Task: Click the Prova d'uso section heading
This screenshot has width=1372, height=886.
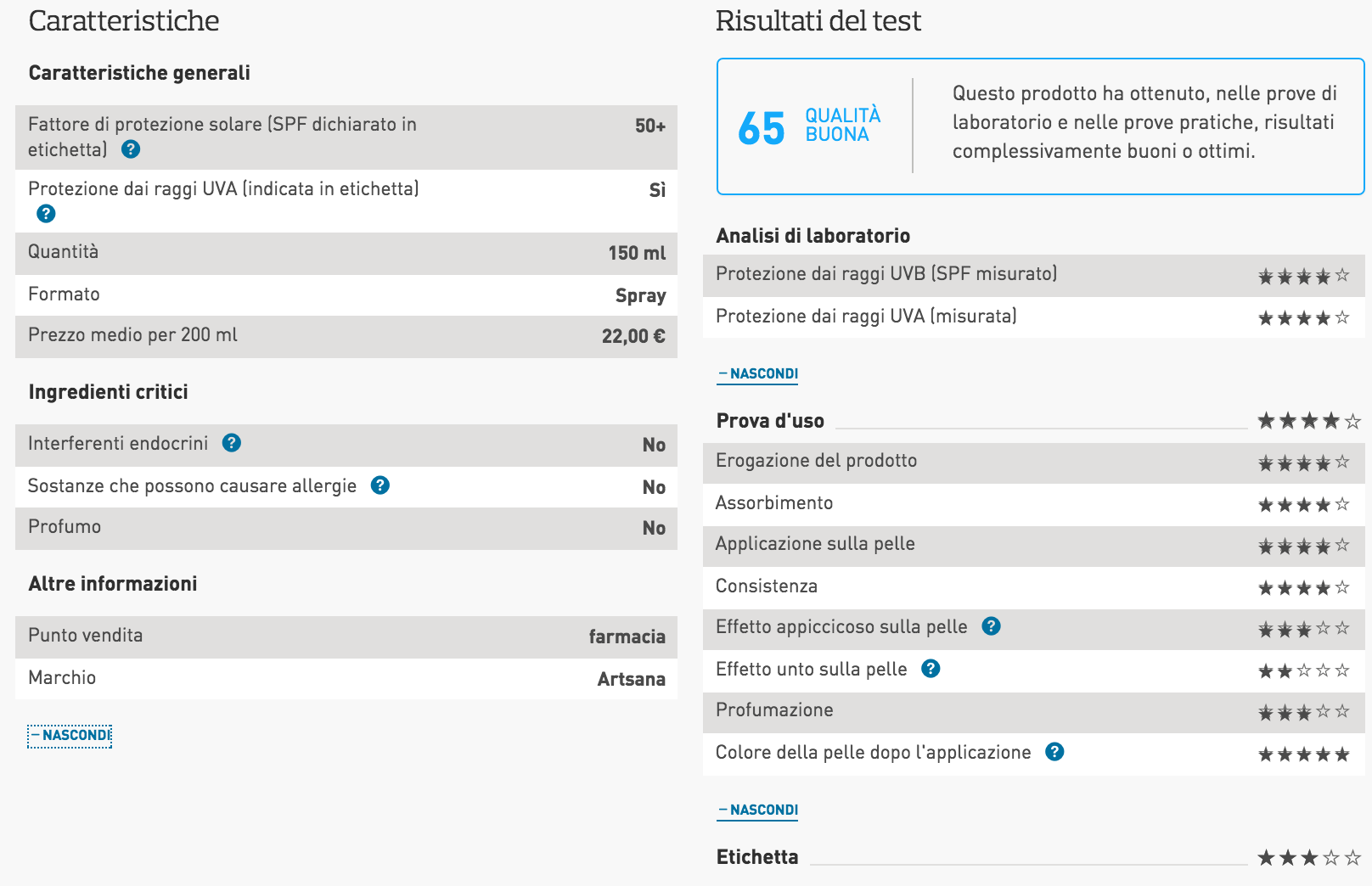Action: (x=770, y=421)
